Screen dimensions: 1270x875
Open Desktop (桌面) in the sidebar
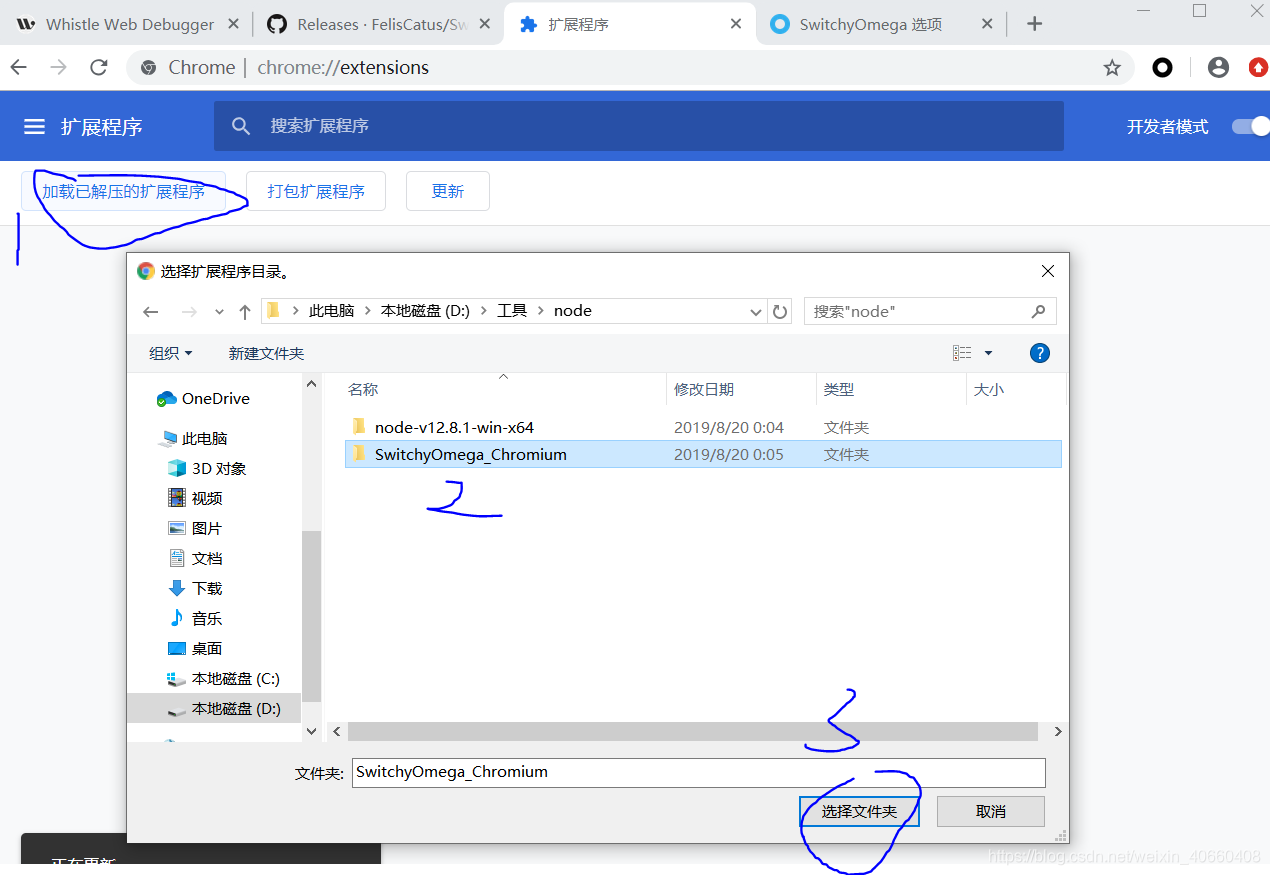194,648
